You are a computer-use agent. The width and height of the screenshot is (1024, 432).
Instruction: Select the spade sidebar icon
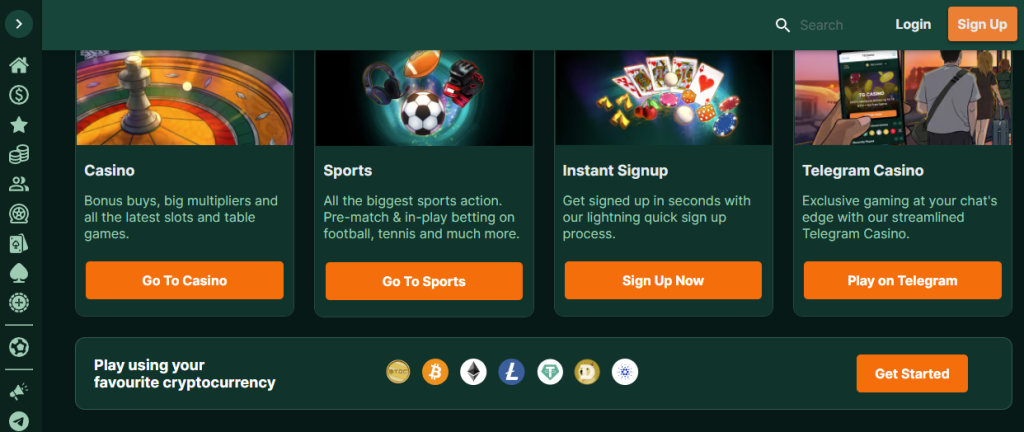point(19,273)
